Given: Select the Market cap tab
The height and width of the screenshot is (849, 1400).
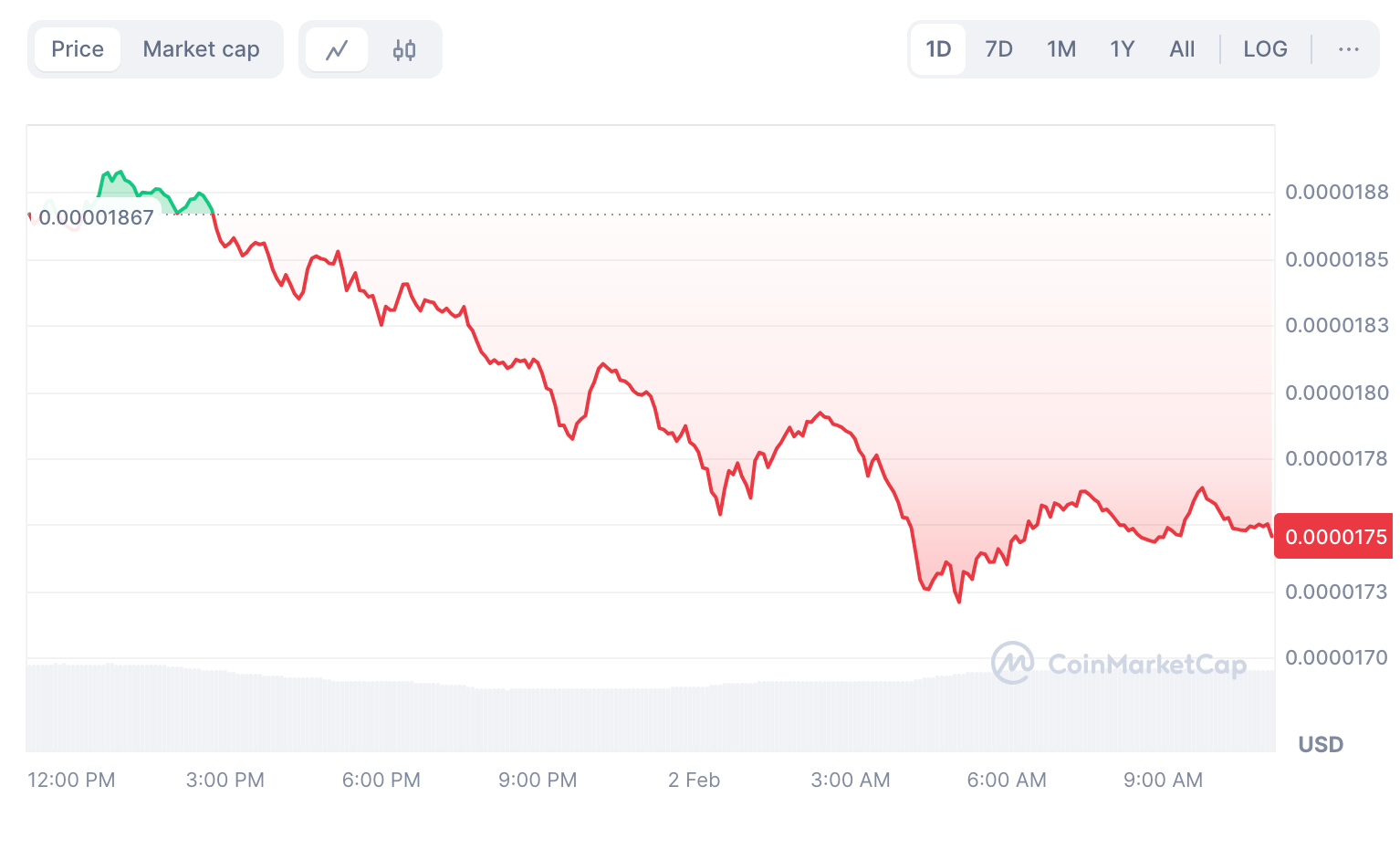Looking at the screenshot, I should (x=201, y=49).
